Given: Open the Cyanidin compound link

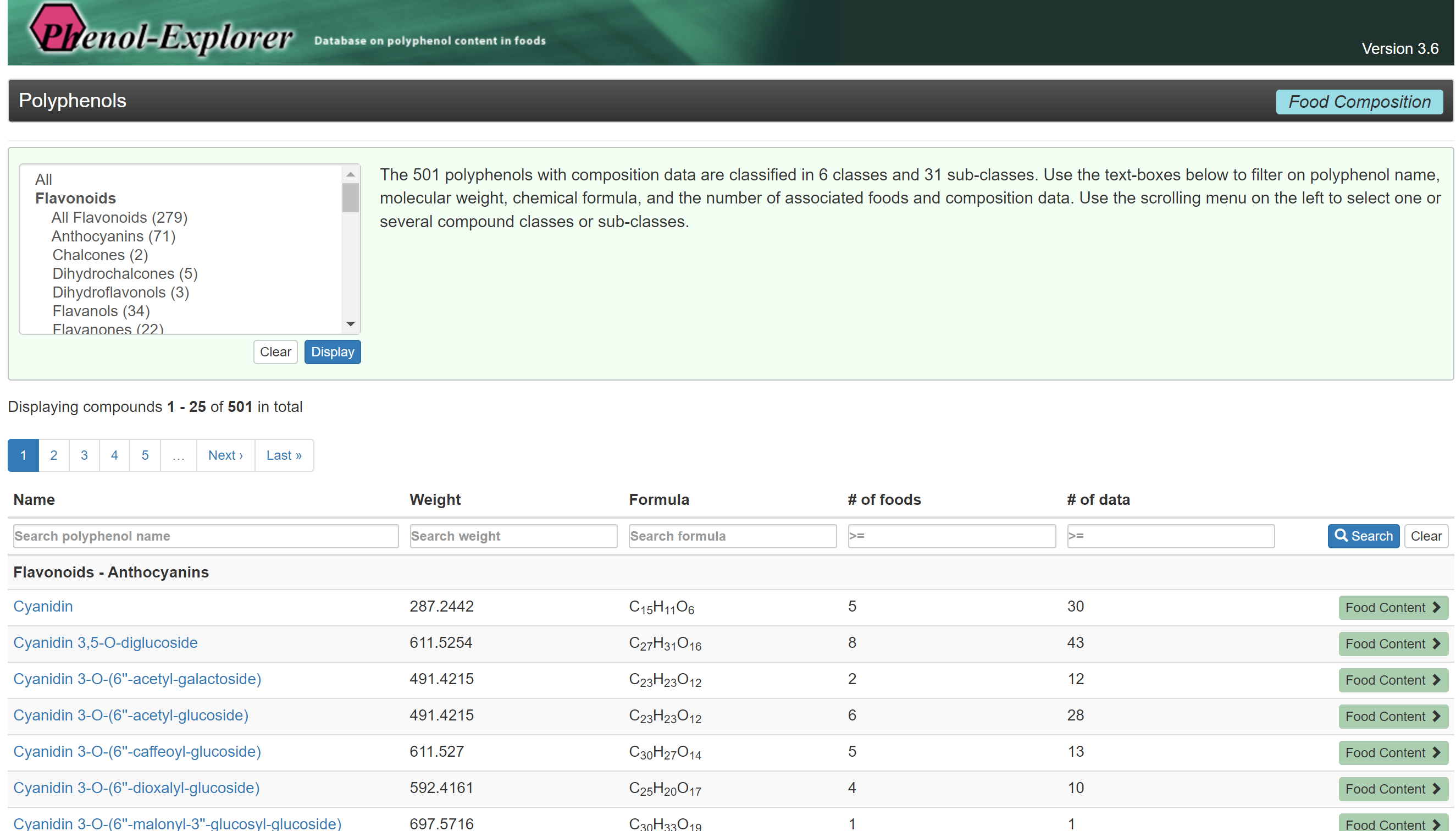Looking at the screenshot, I should 43,606.
